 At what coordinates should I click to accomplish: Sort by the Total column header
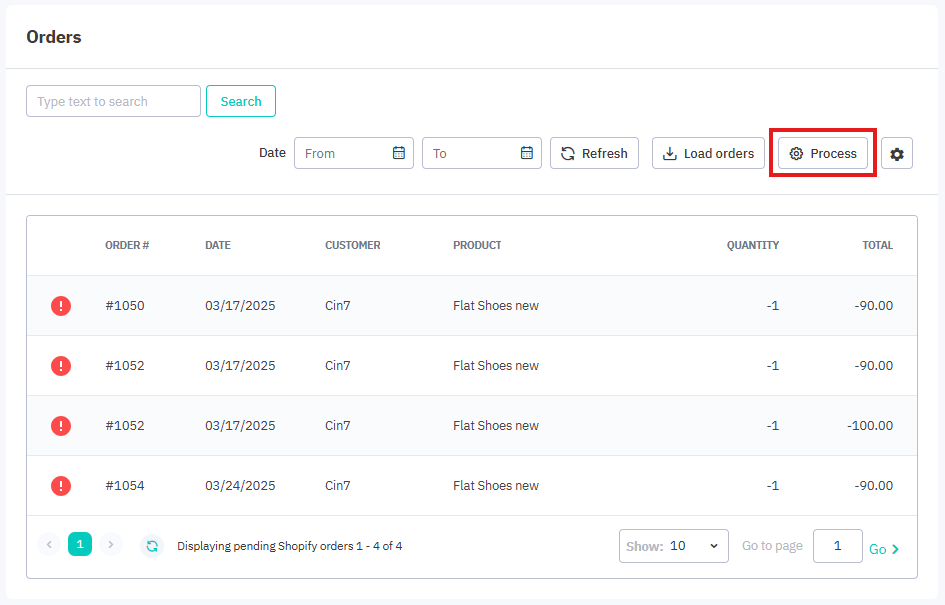coord(877,245)
